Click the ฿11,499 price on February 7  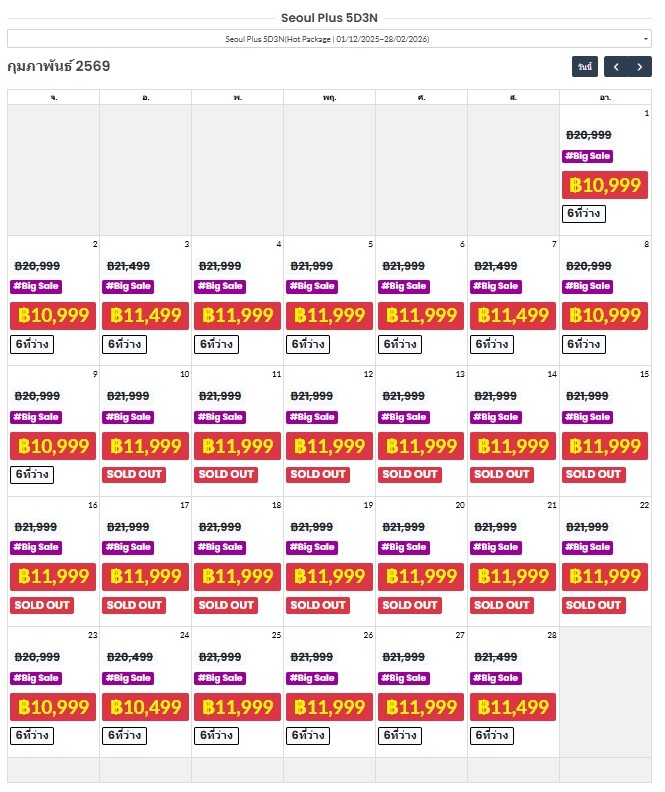pyautogui.click(x=513, y=316)
